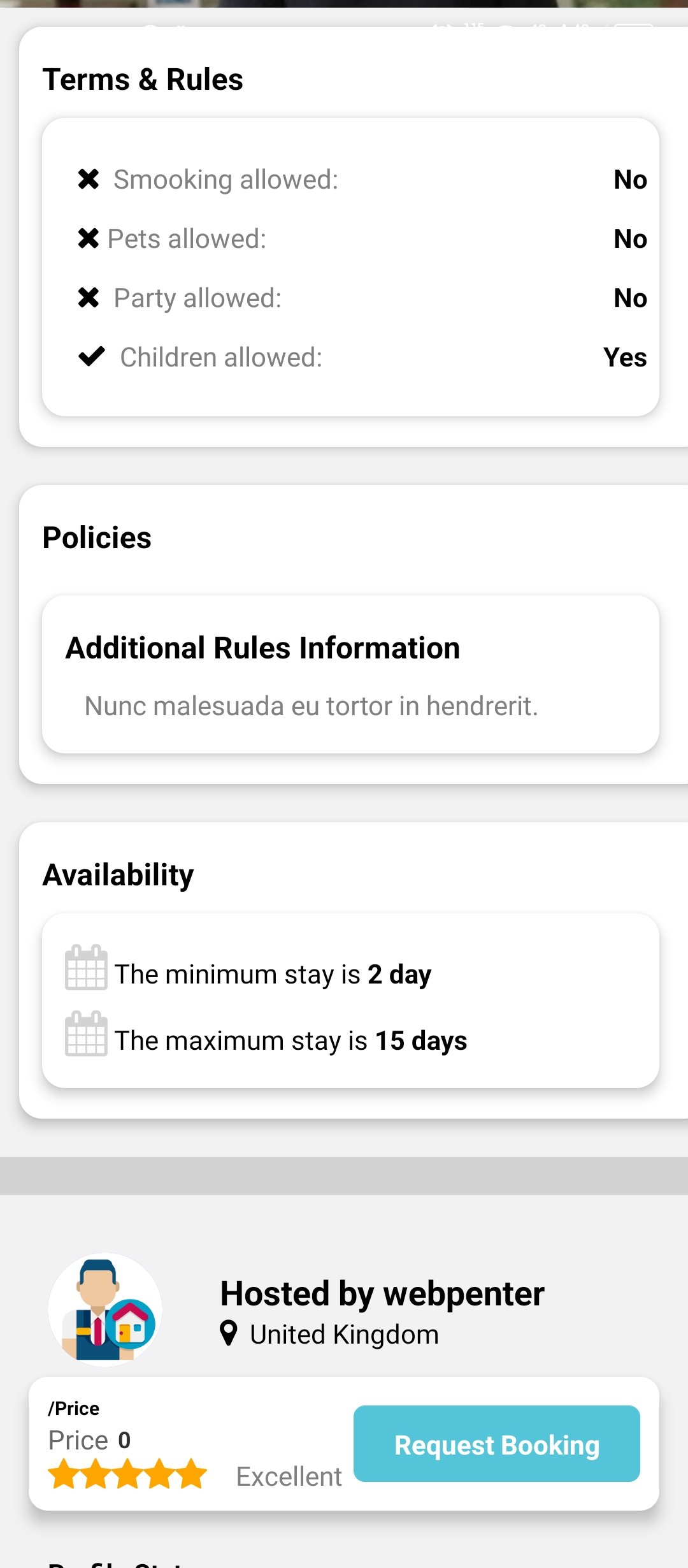Click the 'No' value for Smooking allowed
Viewport: 688px width, 1568px height.
pos(630,180)
